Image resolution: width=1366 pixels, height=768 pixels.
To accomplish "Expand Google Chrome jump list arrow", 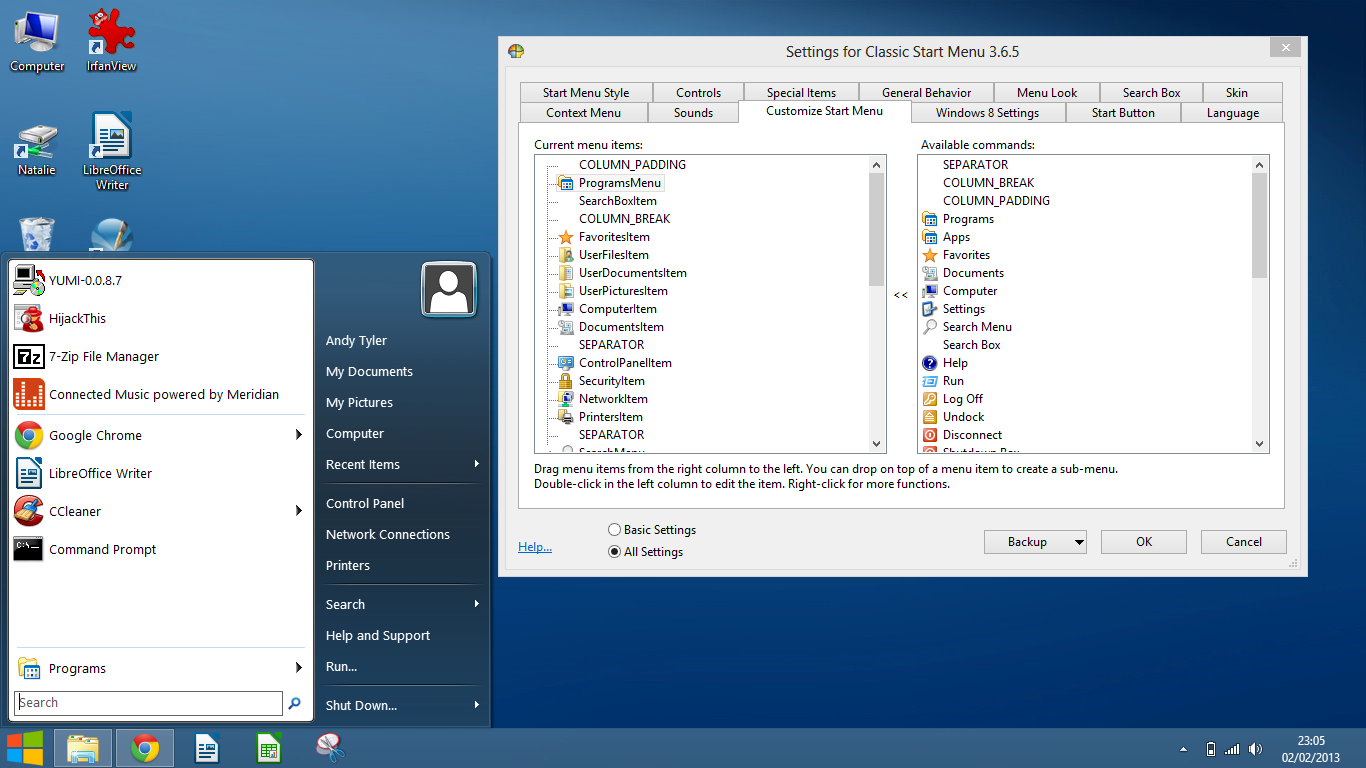I will (298, 435).
